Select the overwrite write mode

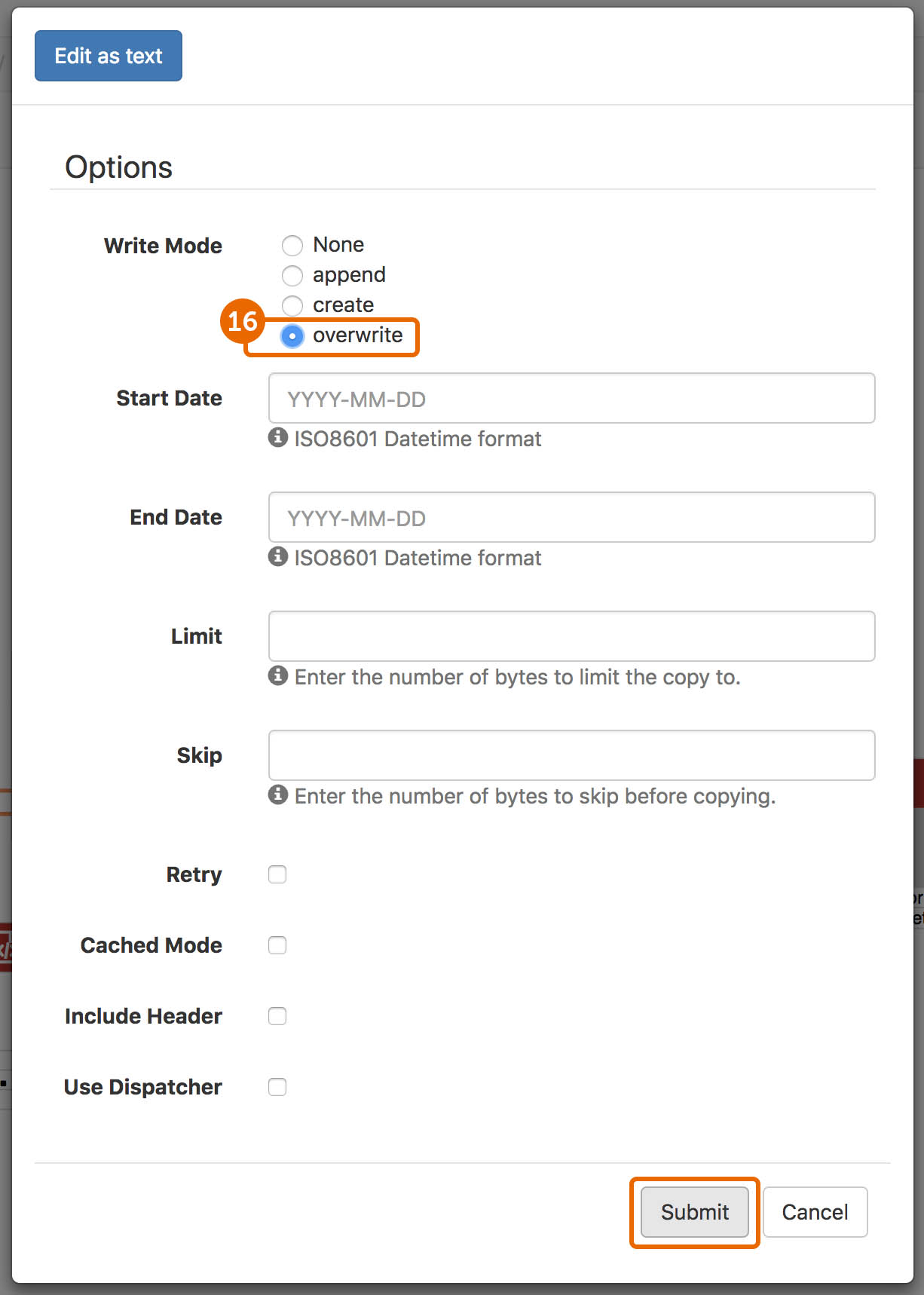coord(292,336)
